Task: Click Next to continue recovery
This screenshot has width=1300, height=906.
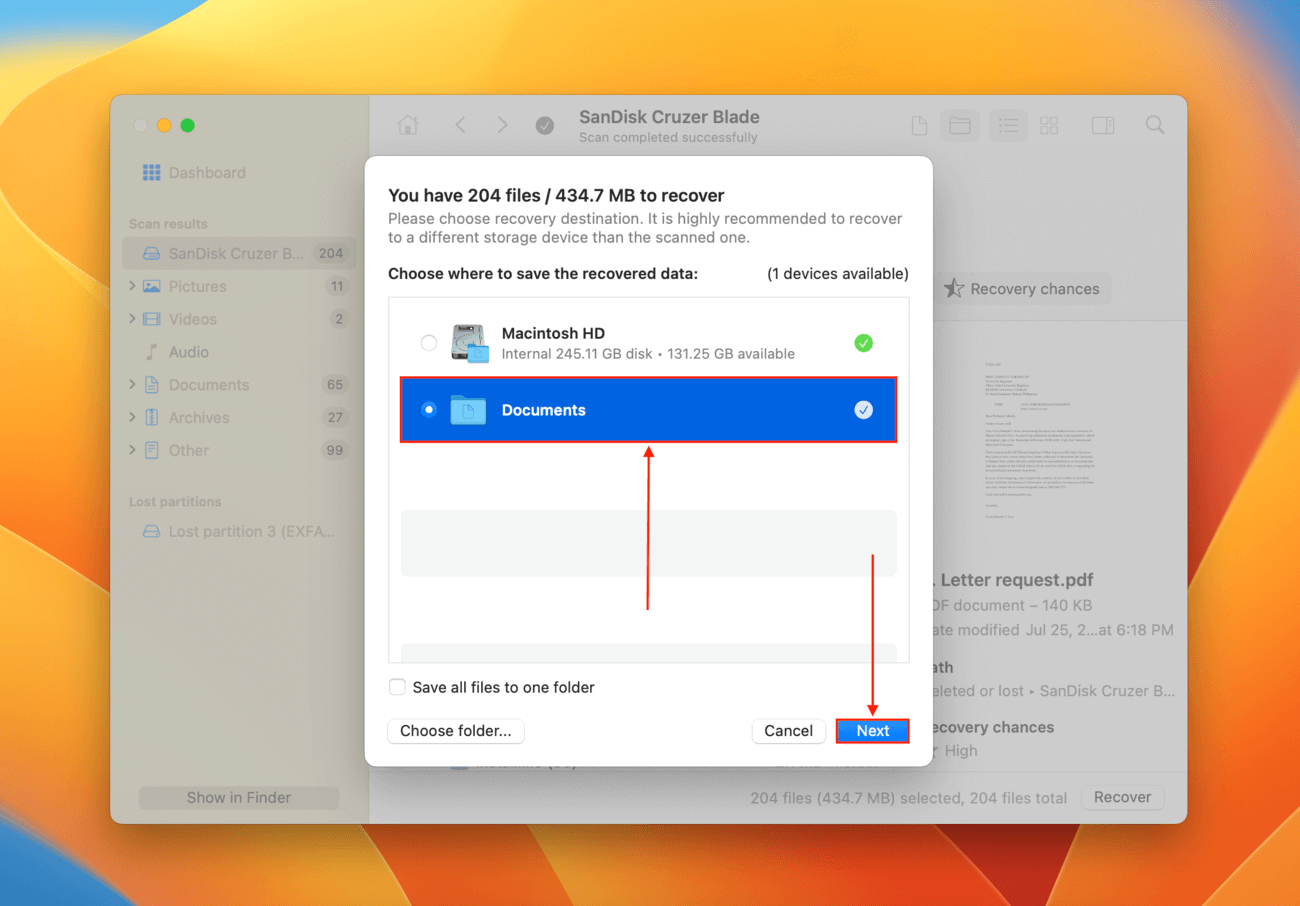Action: pyautogui.click(x=873, y=731)
